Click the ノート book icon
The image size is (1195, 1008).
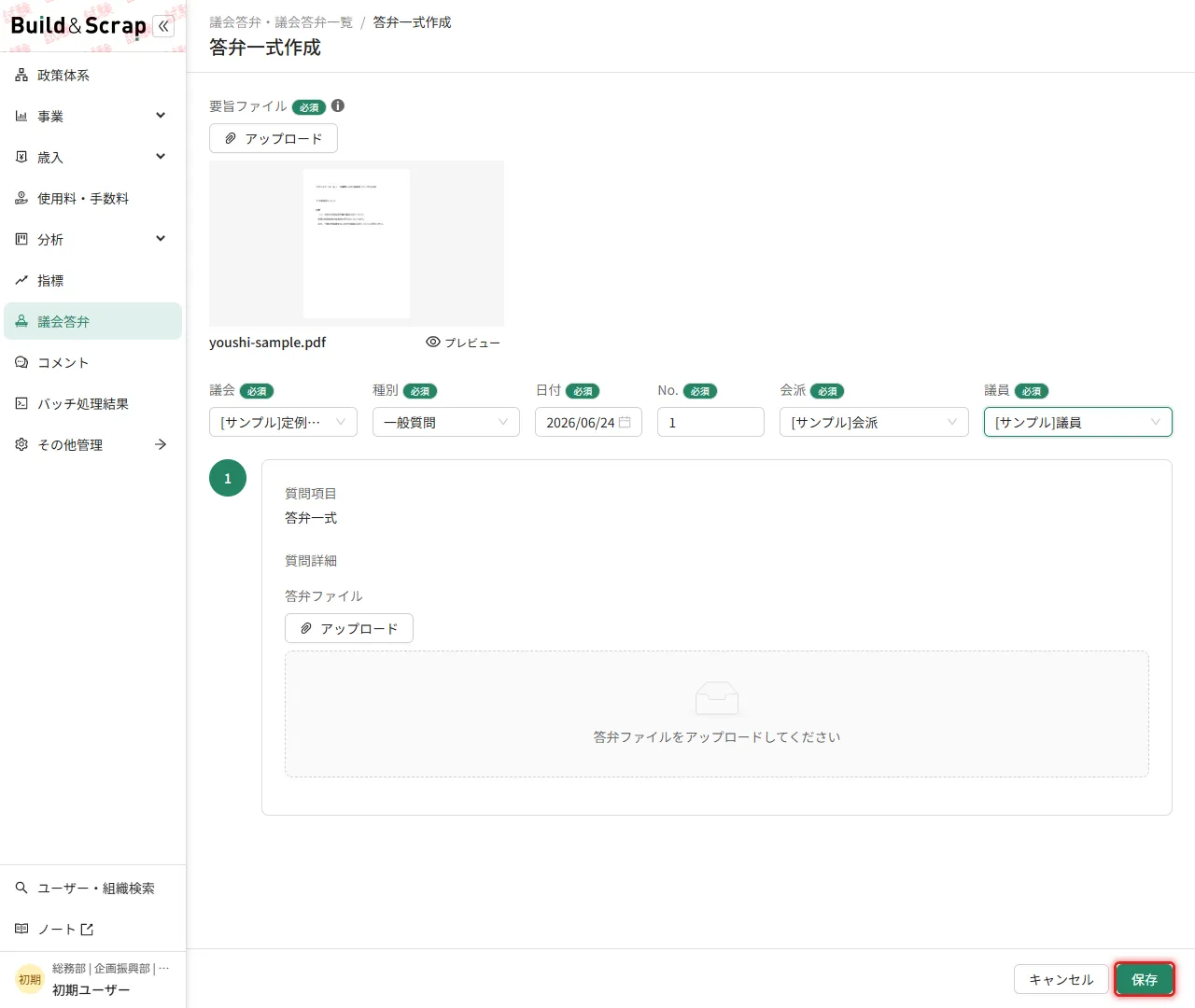pyautogui.click(x=21, y=929)
